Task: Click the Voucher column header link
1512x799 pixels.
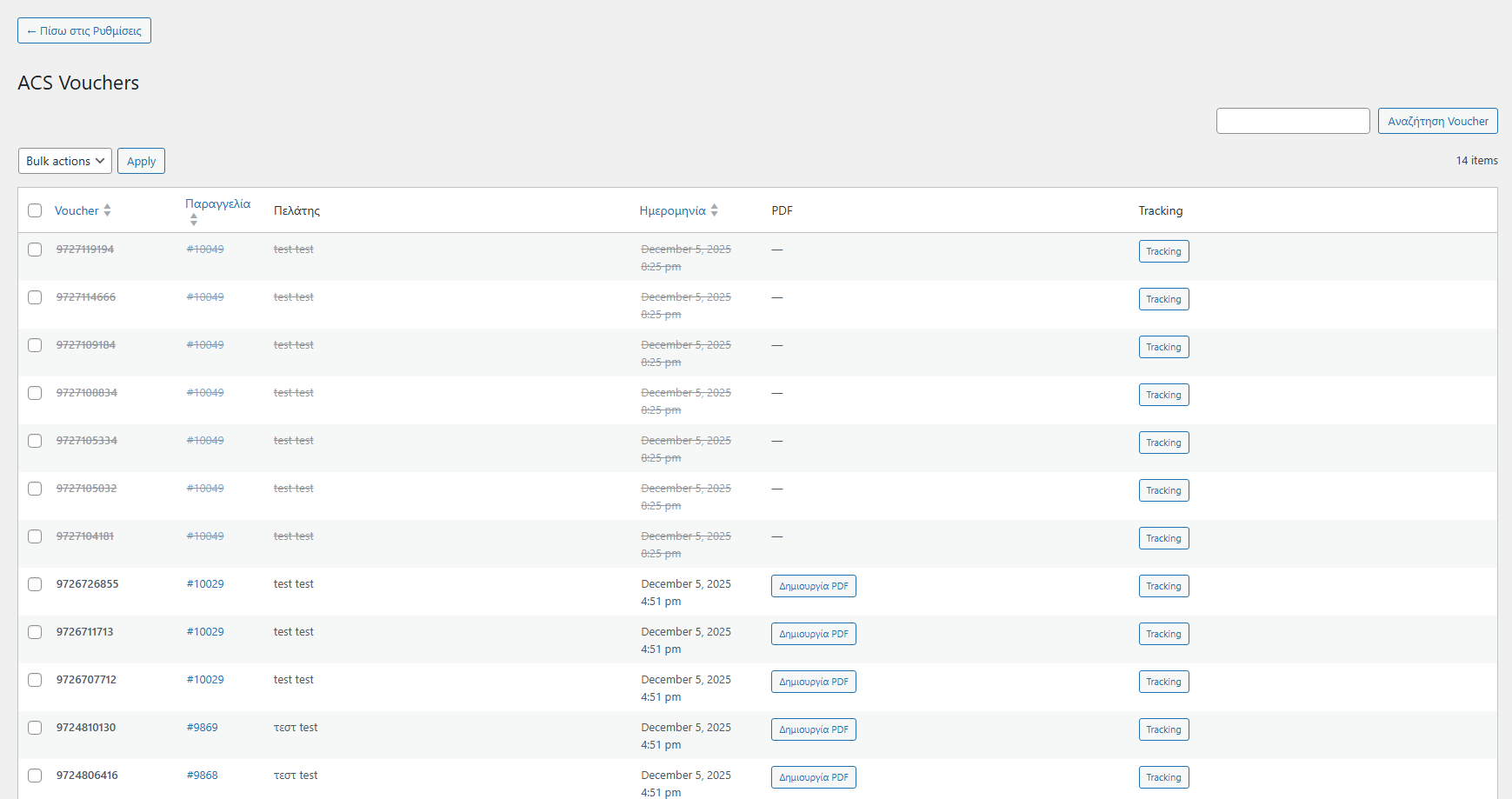Action: [77, 210]
